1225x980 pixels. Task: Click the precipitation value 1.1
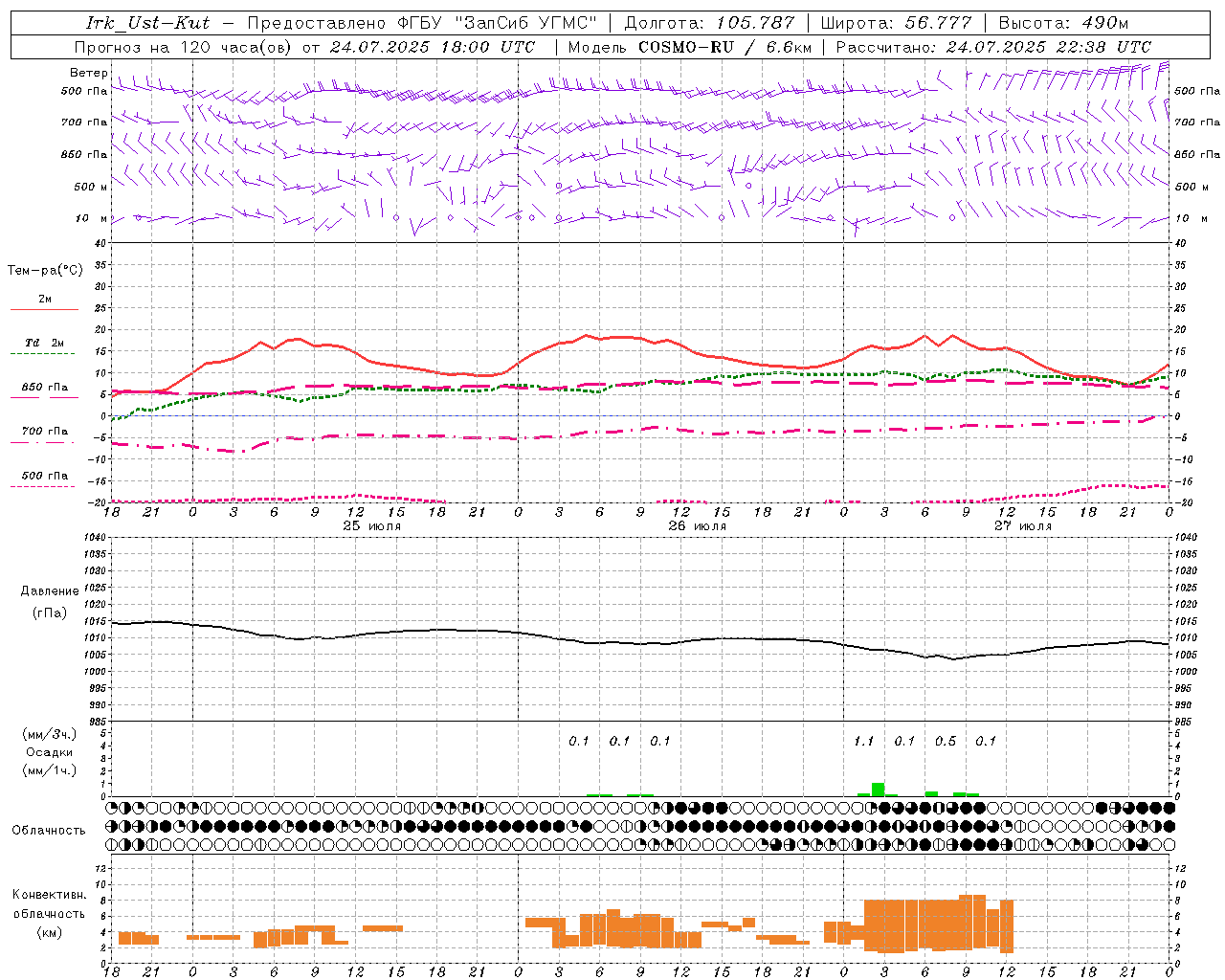pyautogui.click(x=864, y=742)
